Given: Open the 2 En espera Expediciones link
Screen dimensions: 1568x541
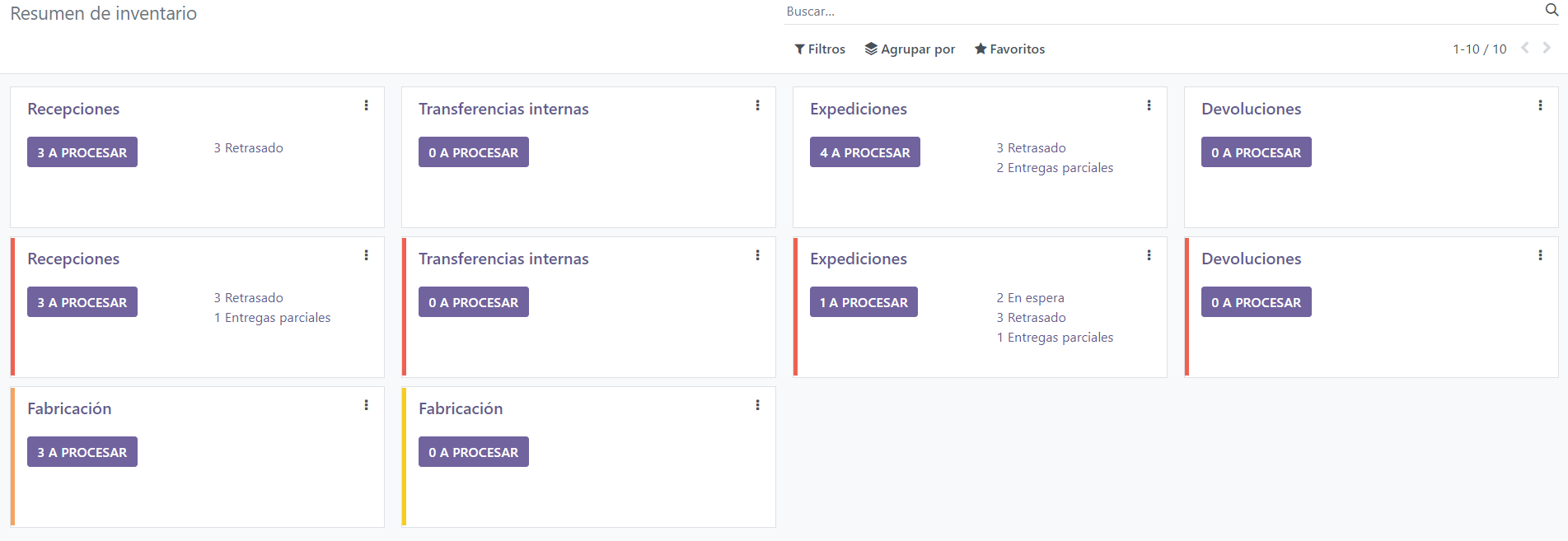Looking at the screenshot, I should point(1030,297).
